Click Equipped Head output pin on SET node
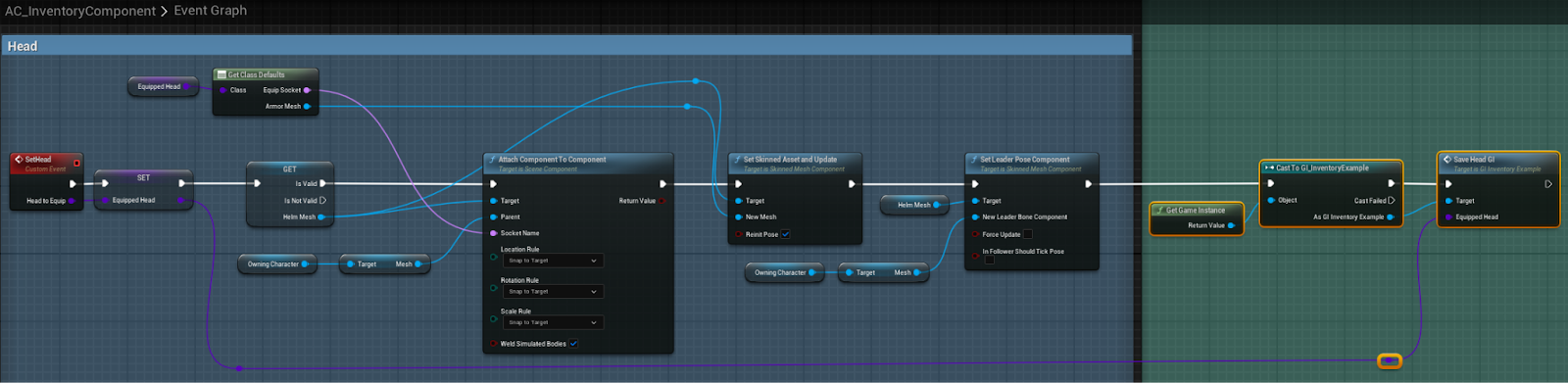The height and width of the screenshot is (383, 1568). (181, 200)
